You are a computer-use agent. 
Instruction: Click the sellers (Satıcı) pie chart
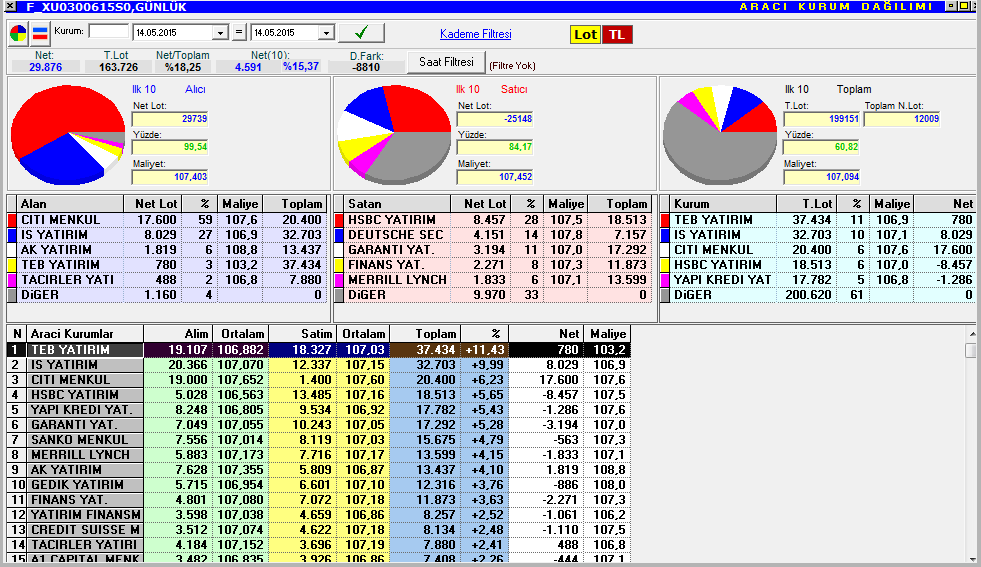coord(394,135)
